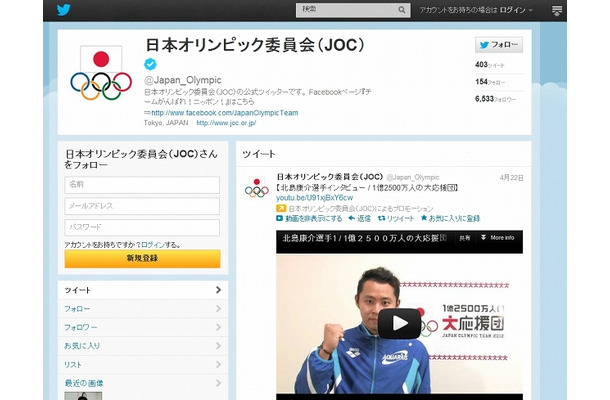Open the youtu.be/U91xjBxY6cw link
The height and width of the screenshot is (400, 610).
click(x=315, y=198)
